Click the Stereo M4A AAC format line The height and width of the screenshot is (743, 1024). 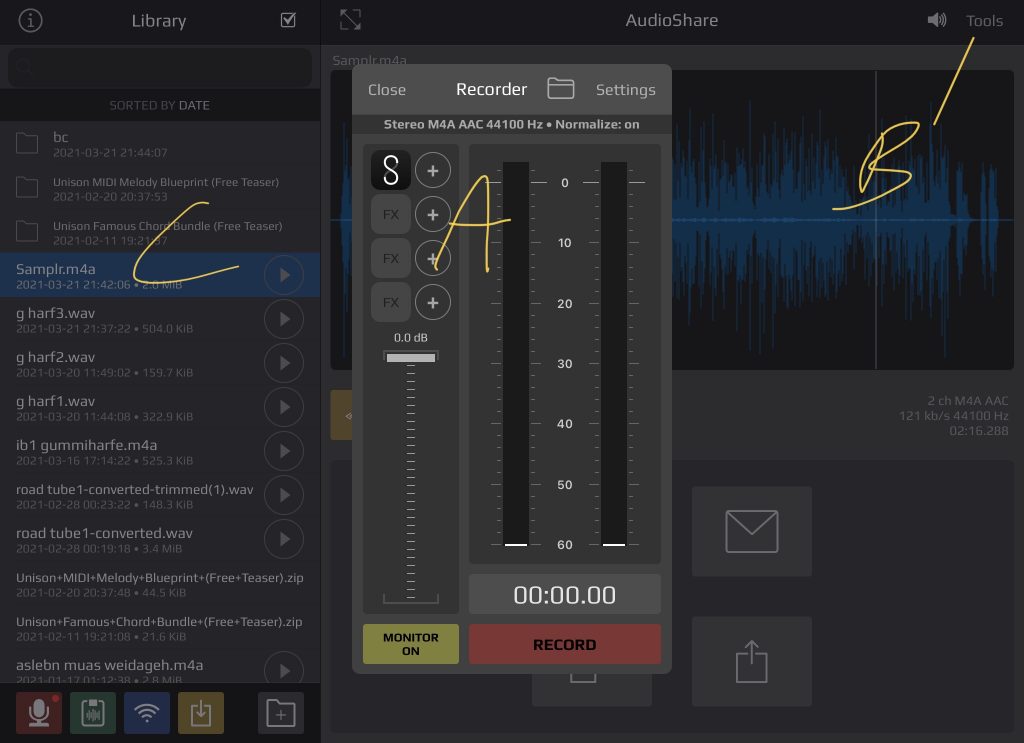(511, 124)
